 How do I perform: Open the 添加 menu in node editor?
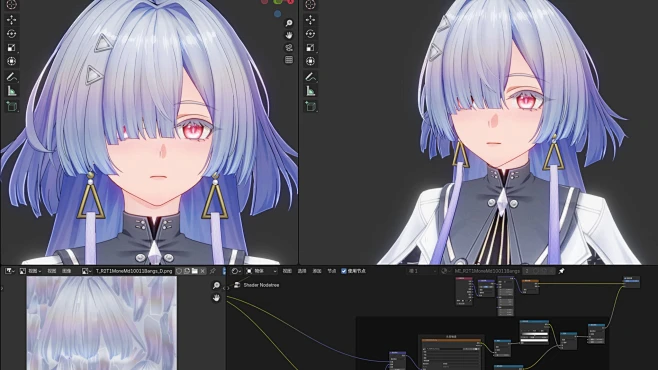317,271
